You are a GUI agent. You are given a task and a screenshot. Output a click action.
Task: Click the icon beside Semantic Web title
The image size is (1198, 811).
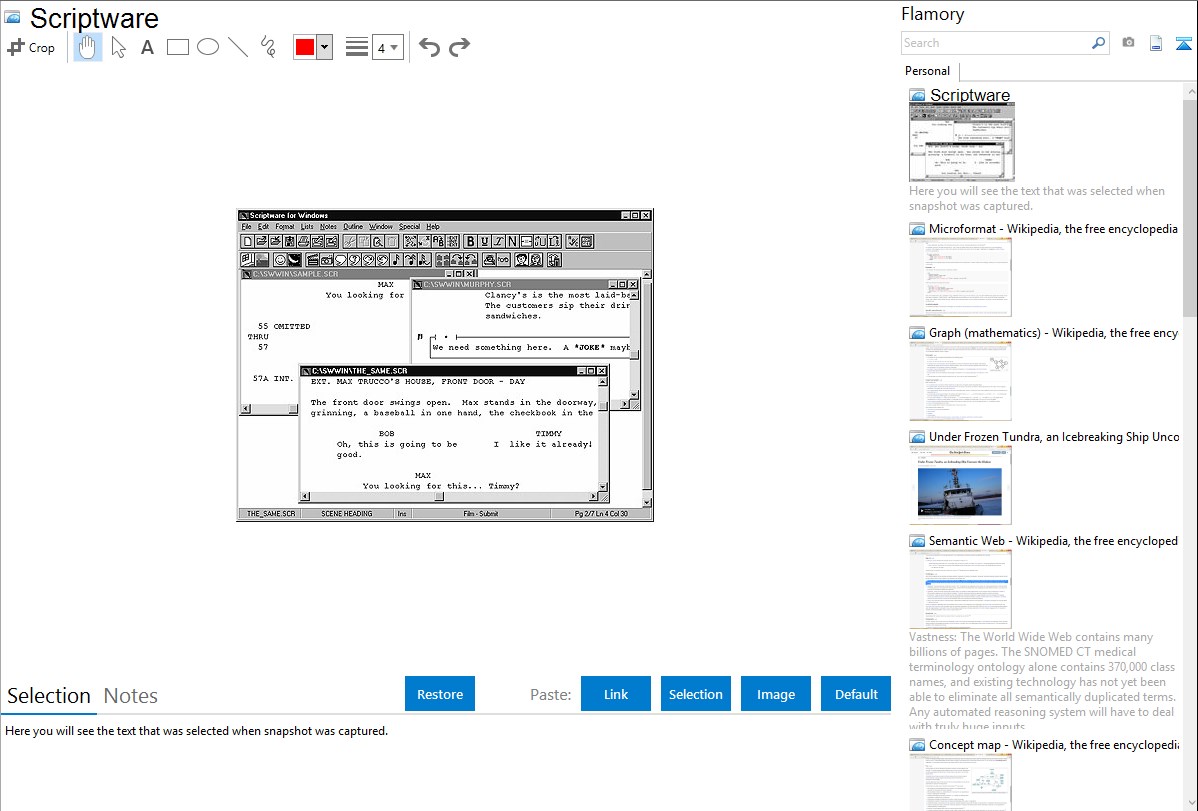tap(918, 541)
